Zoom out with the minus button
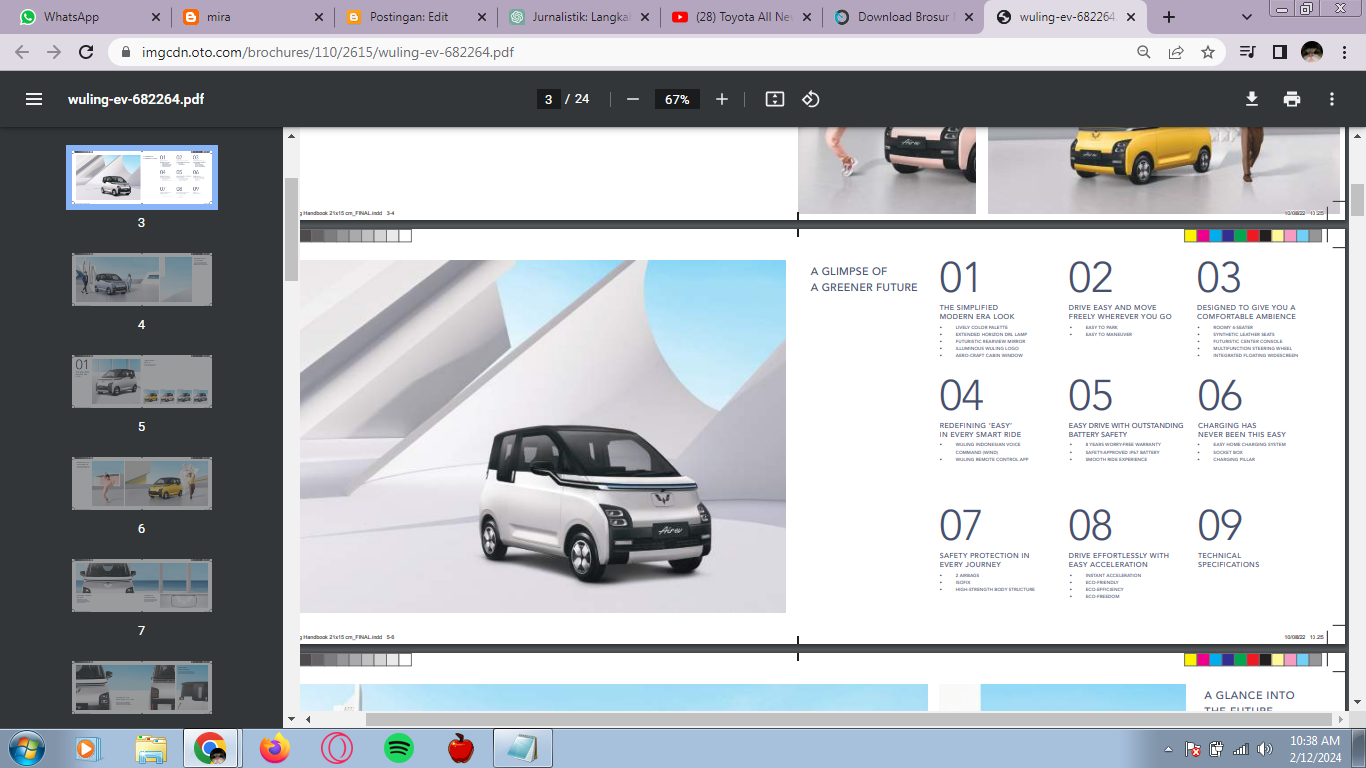Image resolution: width=1366 pixels, height=768 pixels. 632,99
